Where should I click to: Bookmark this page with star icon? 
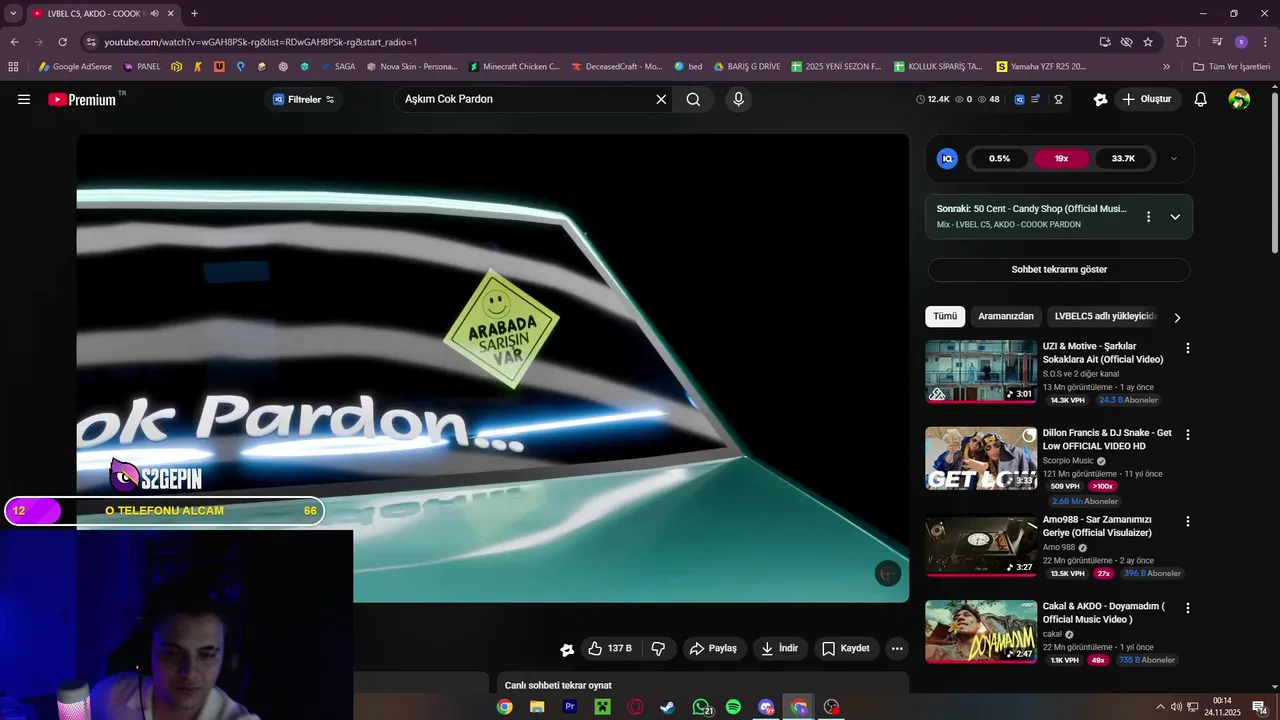[x=1148, y=42]
